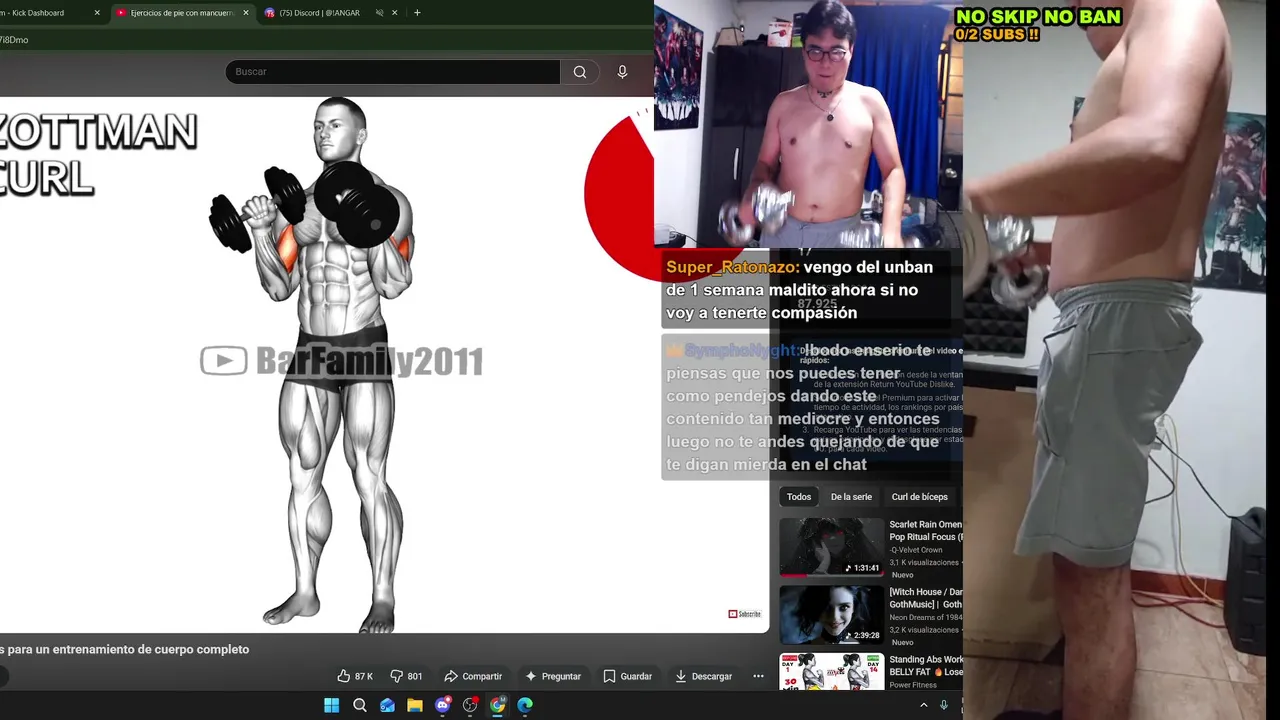The width and height of the screenshot is (1280, 720).
Task: Like the video with 87 K thumbs-up
Action: click(355, 676)
